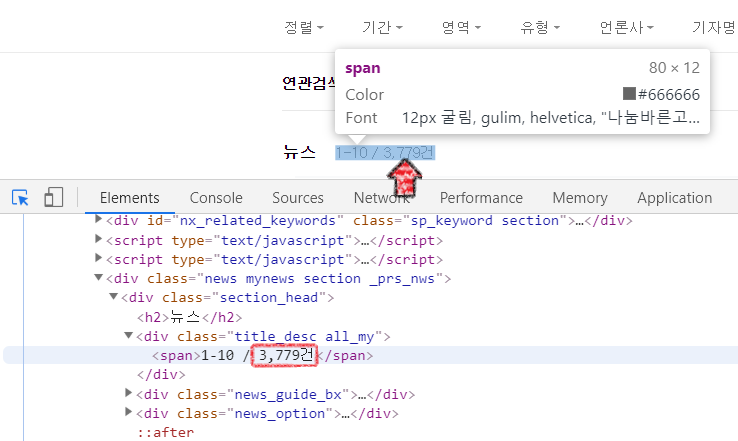The width and height of the screenshot is (738, 441).
Task: Open the 기자명 filter
Action: click(x=714, y=27)
